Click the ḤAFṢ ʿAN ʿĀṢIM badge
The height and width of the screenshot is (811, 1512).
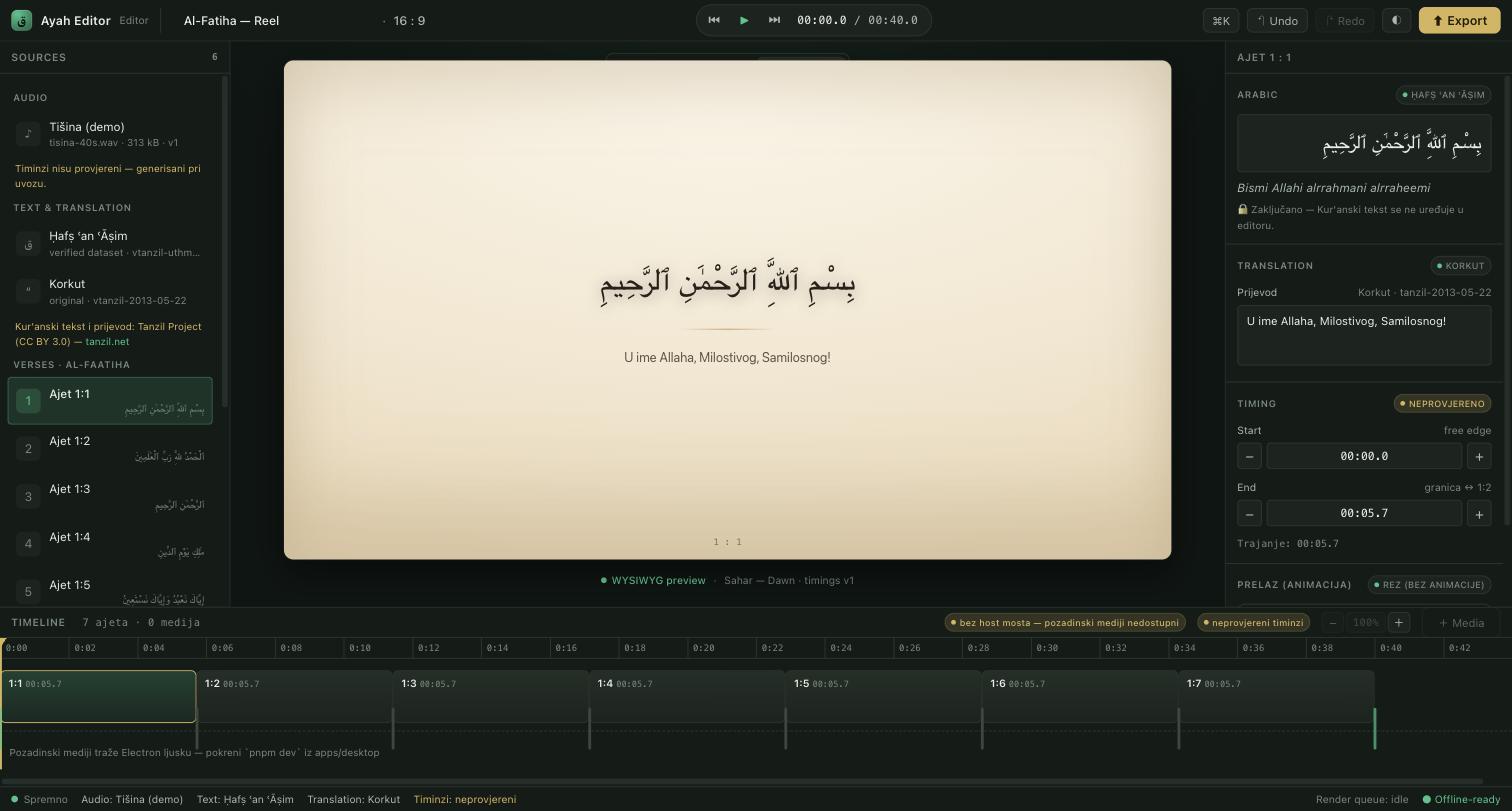tap(1444, 95)
